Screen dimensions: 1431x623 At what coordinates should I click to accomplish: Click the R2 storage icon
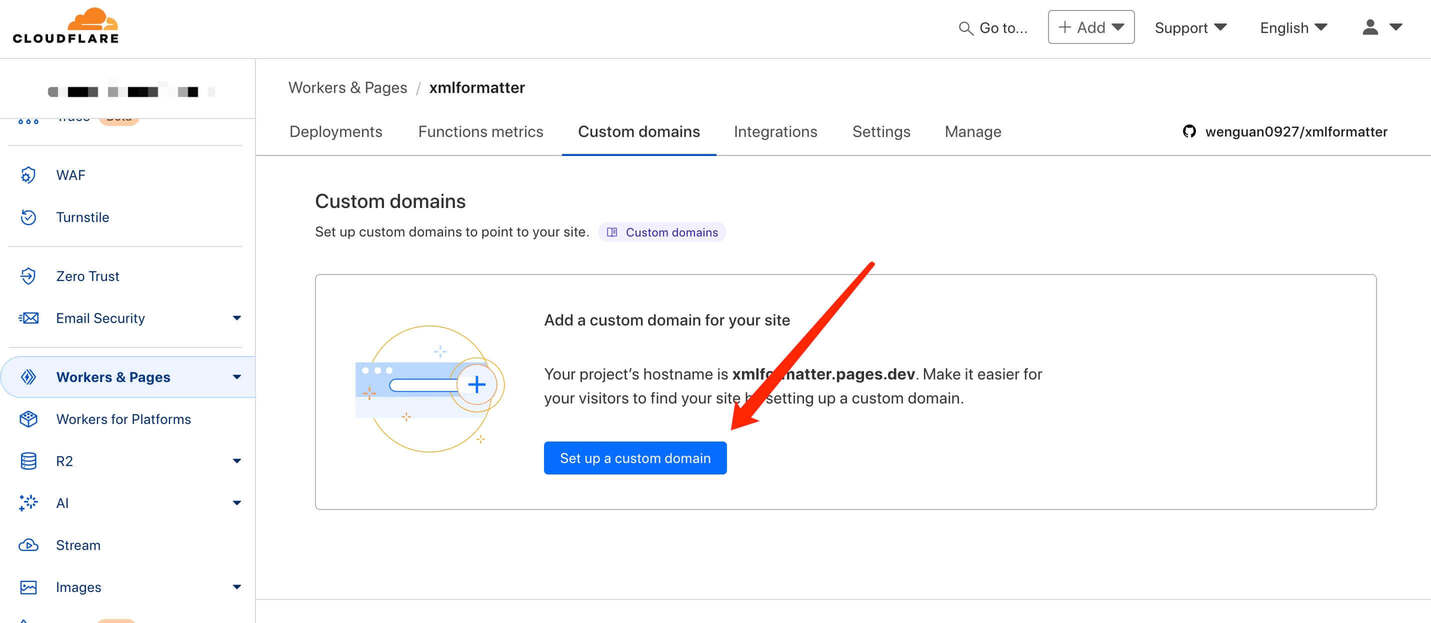(x=27, y=461)
